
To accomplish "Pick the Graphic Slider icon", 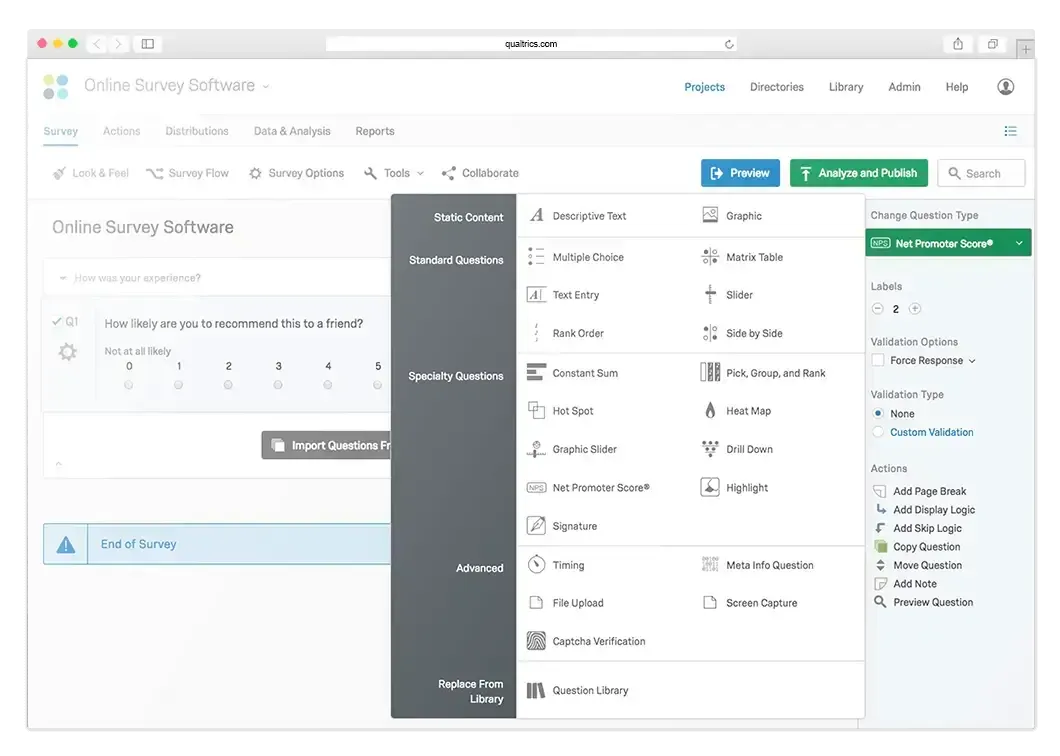I will pyautogui.click(x=536, y=448).
